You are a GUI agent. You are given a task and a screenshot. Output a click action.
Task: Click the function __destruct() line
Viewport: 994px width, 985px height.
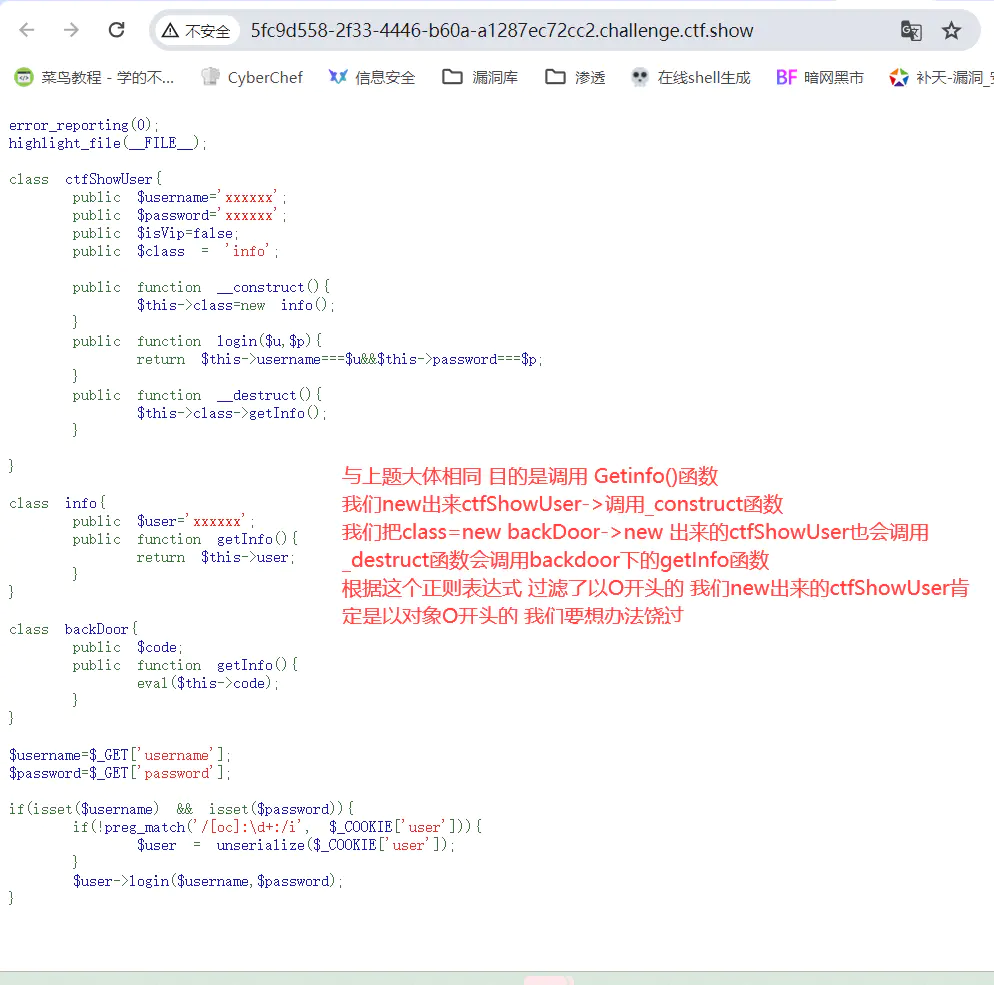[x=197, y=396]
